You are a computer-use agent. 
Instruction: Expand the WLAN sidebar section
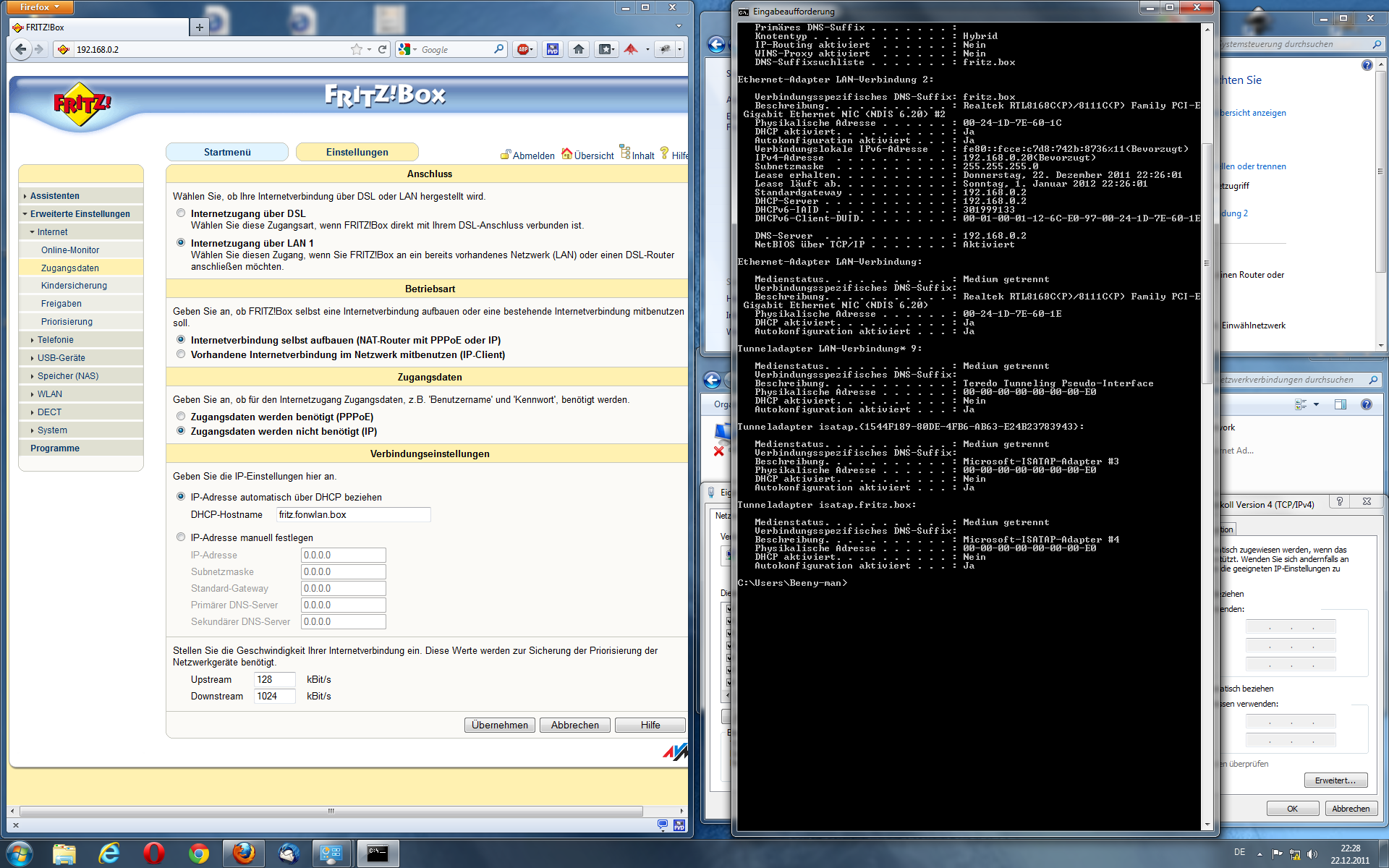pos(49,394)
